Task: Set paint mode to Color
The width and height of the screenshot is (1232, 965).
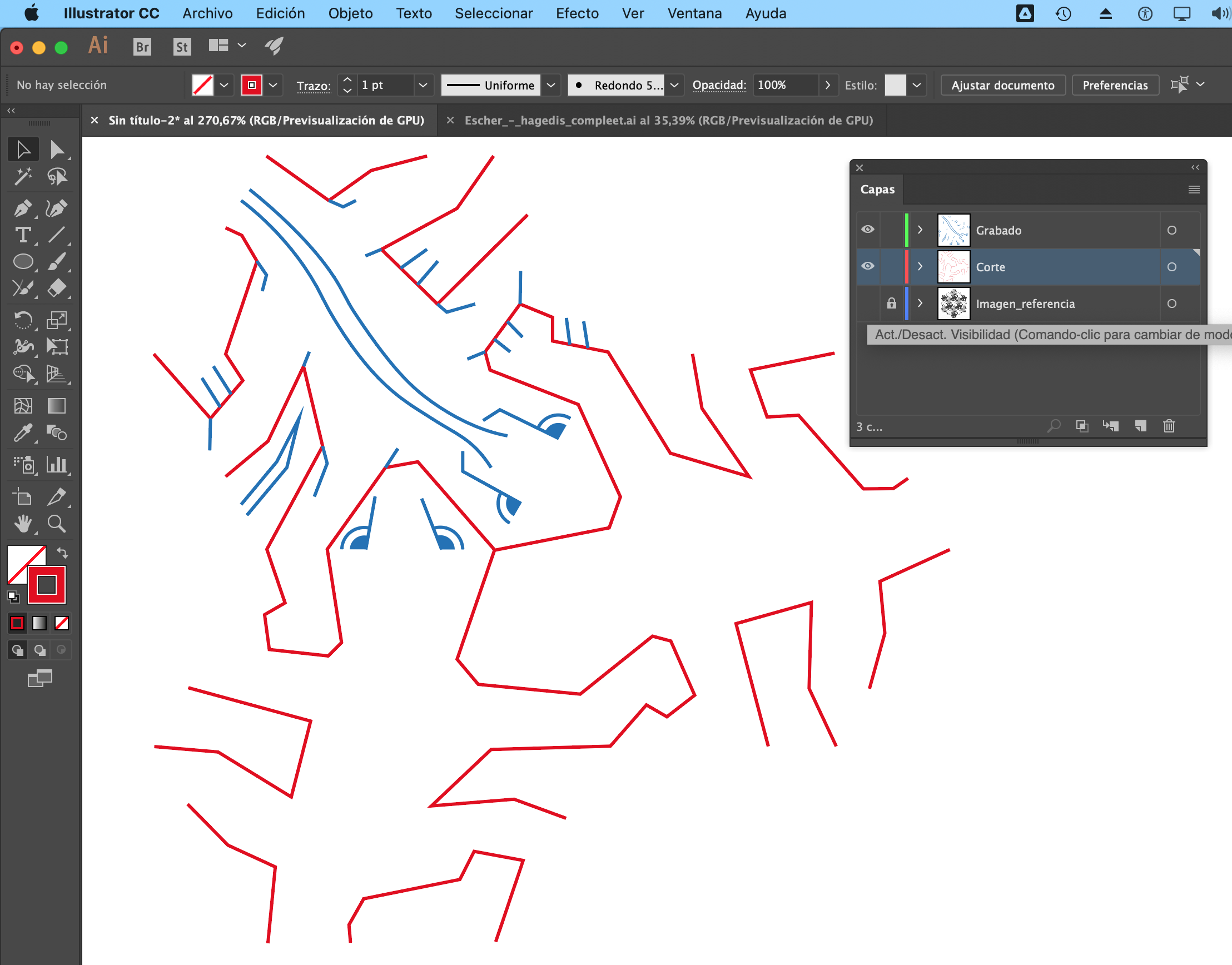Action: [18, 623]
